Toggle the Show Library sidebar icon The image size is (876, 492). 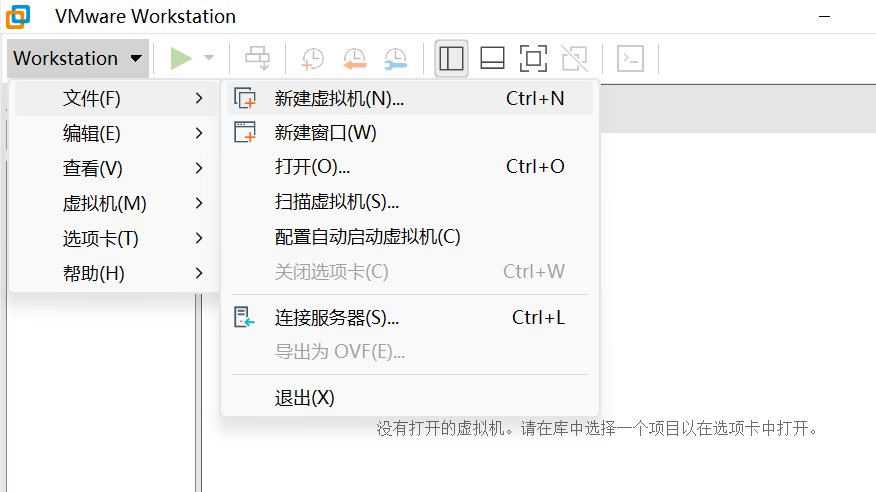click(451, 58)
